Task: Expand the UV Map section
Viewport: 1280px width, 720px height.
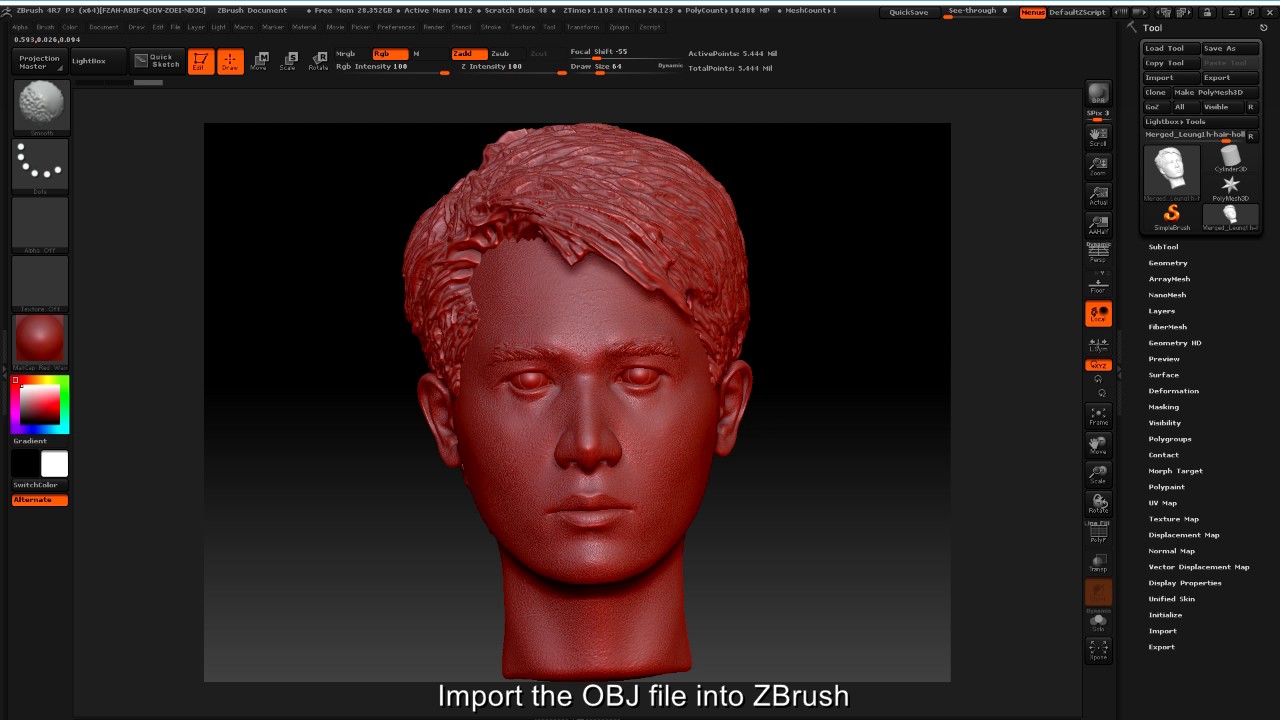Action: [x=1162, y=503]
